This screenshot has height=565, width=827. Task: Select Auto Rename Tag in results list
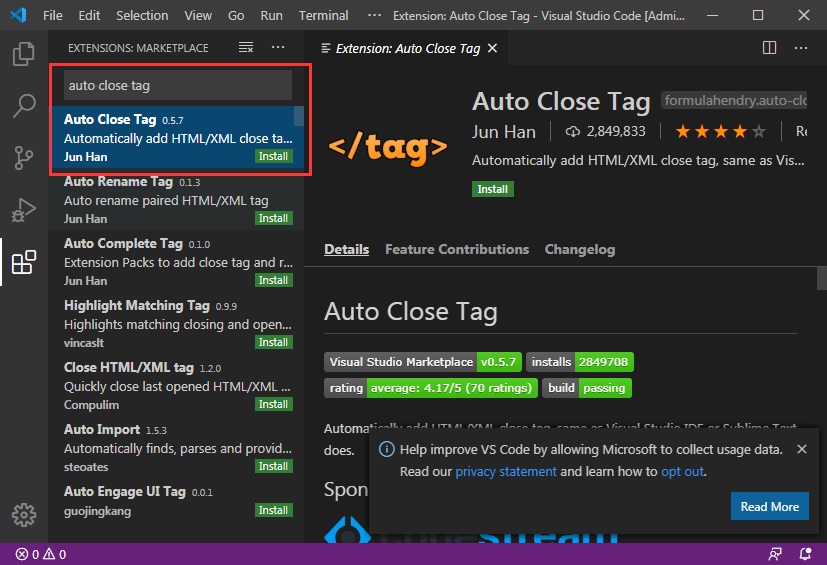pyautogui.click(x=176, y=199)
